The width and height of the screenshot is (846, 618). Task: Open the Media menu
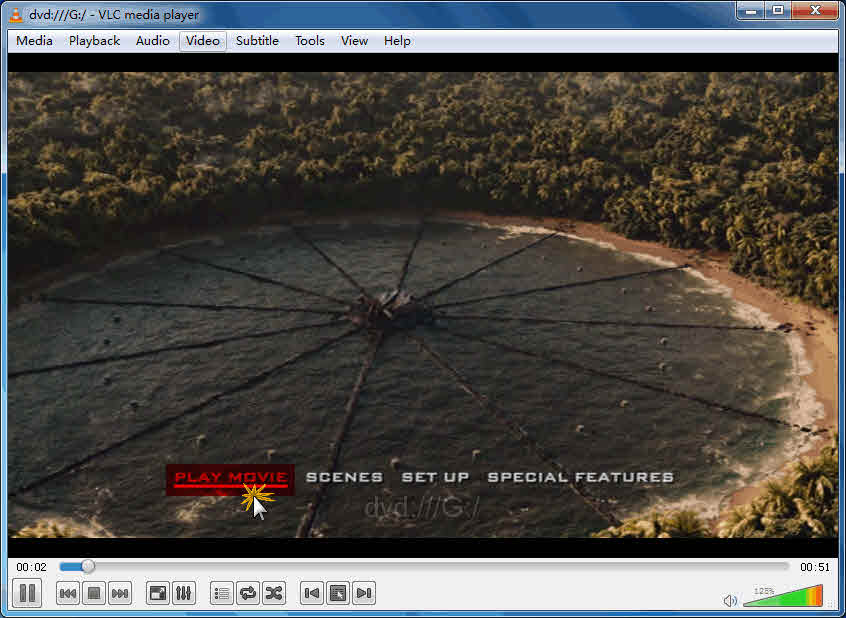[35, 41]
